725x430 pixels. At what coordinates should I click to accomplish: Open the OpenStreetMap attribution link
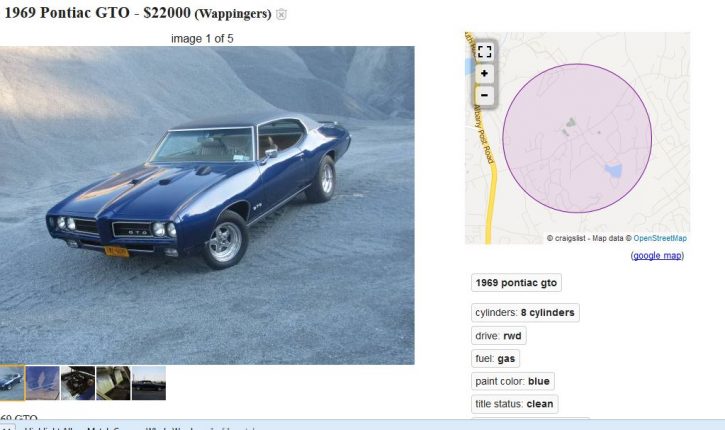[660, 238]
